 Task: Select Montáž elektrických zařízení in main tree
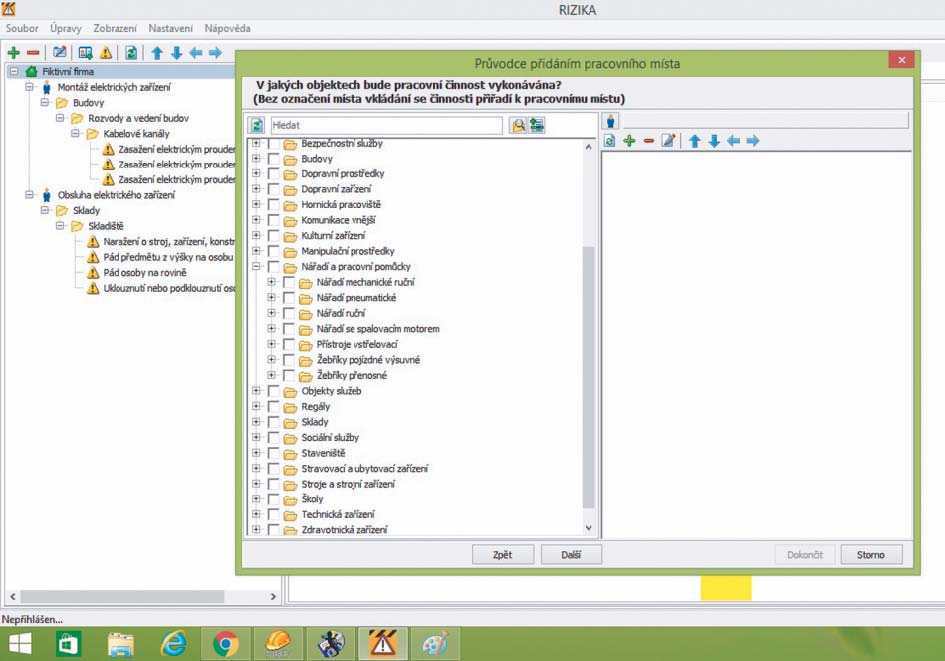click(114, 87)
